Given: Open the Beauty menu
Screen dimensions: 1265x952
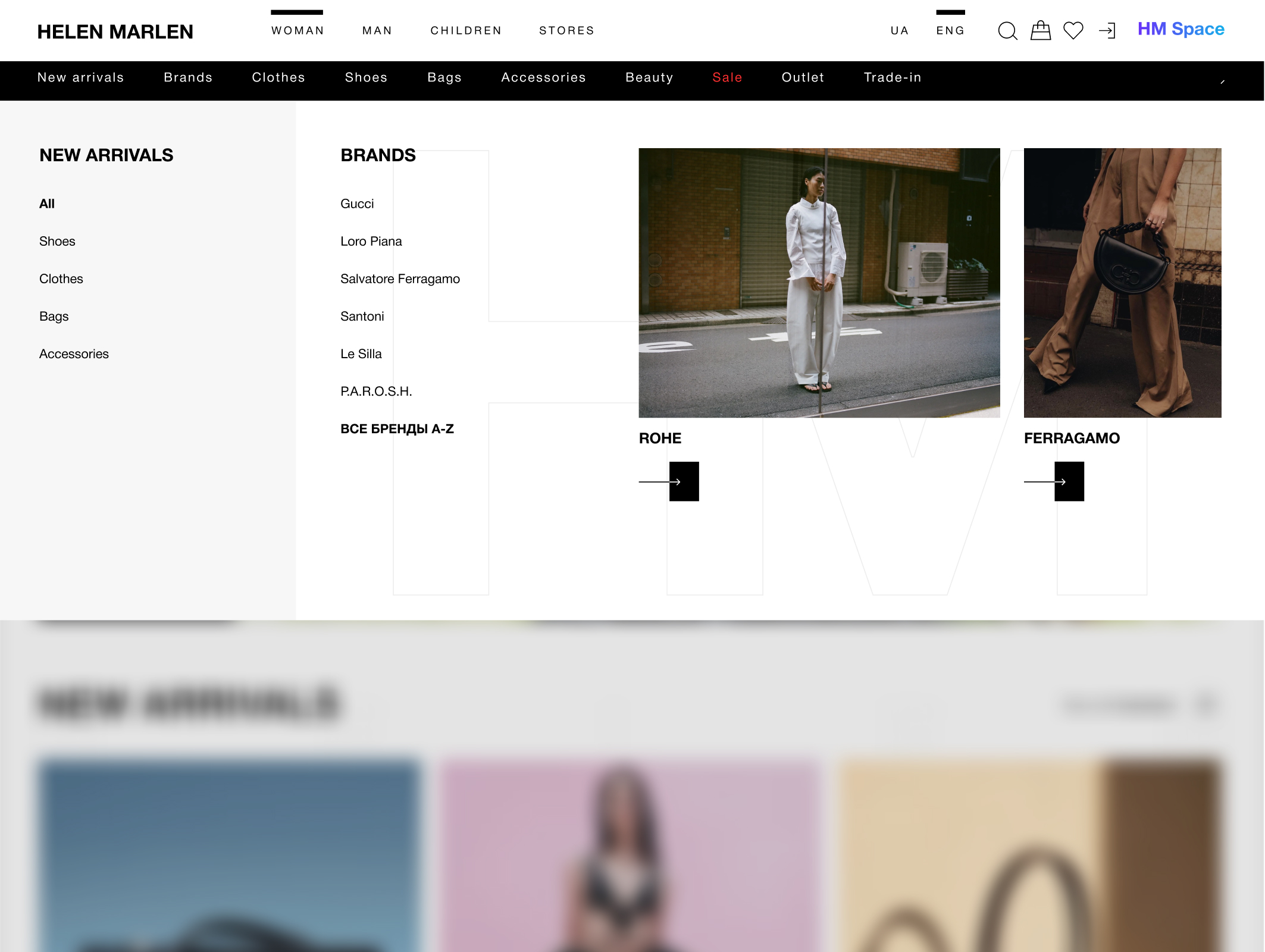Looking at the screenshot, I should (649, 77).
